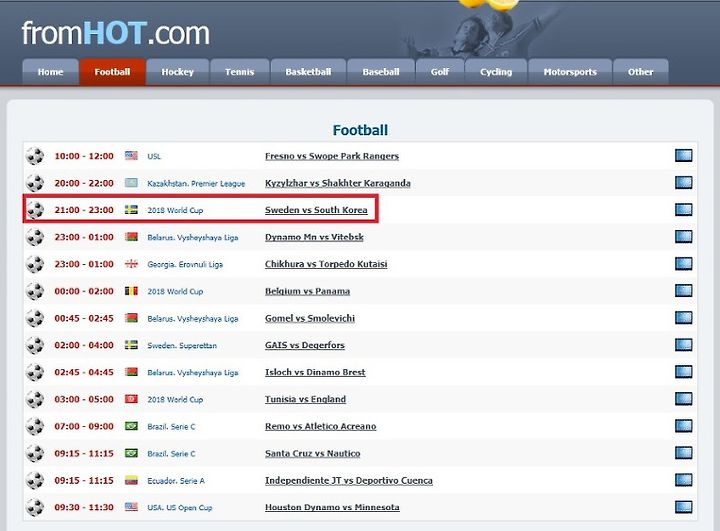This screenshot has width=720, height=531.
Task: Open the TV icon for Gomel vs Smolevichi
Action: pyautogui.click(x=684, y=318)
